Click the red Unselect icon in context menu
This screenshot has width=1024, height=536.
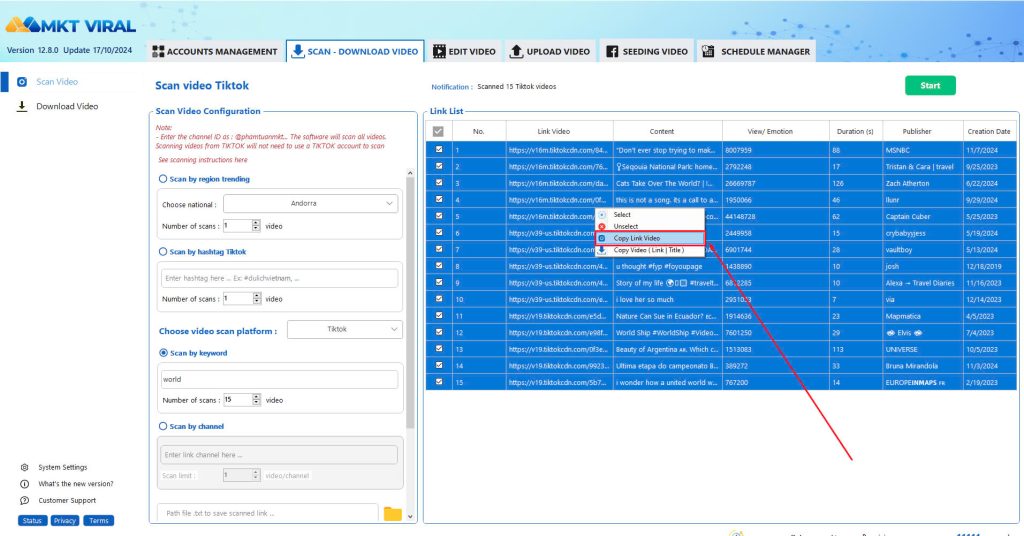point(602,227)
